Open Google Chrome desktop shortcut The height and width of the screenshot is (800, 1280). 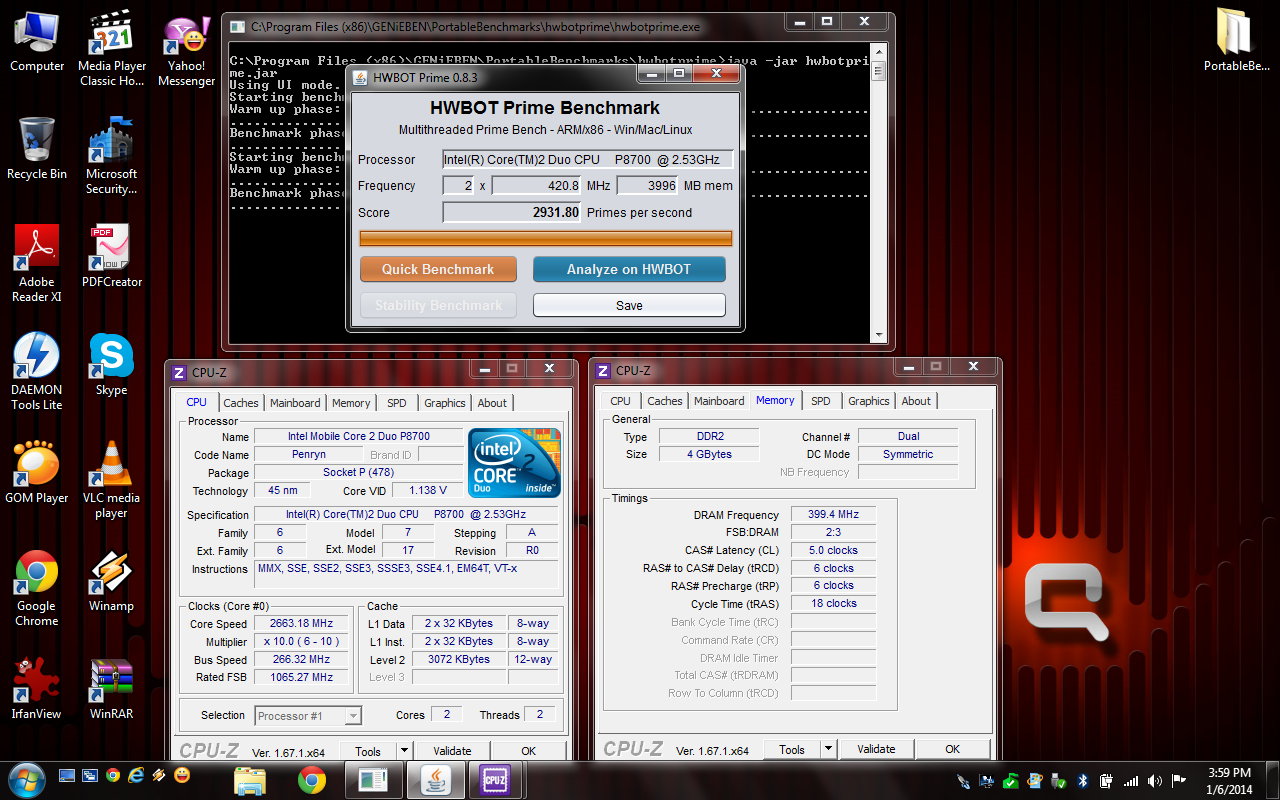click(37, 587)
